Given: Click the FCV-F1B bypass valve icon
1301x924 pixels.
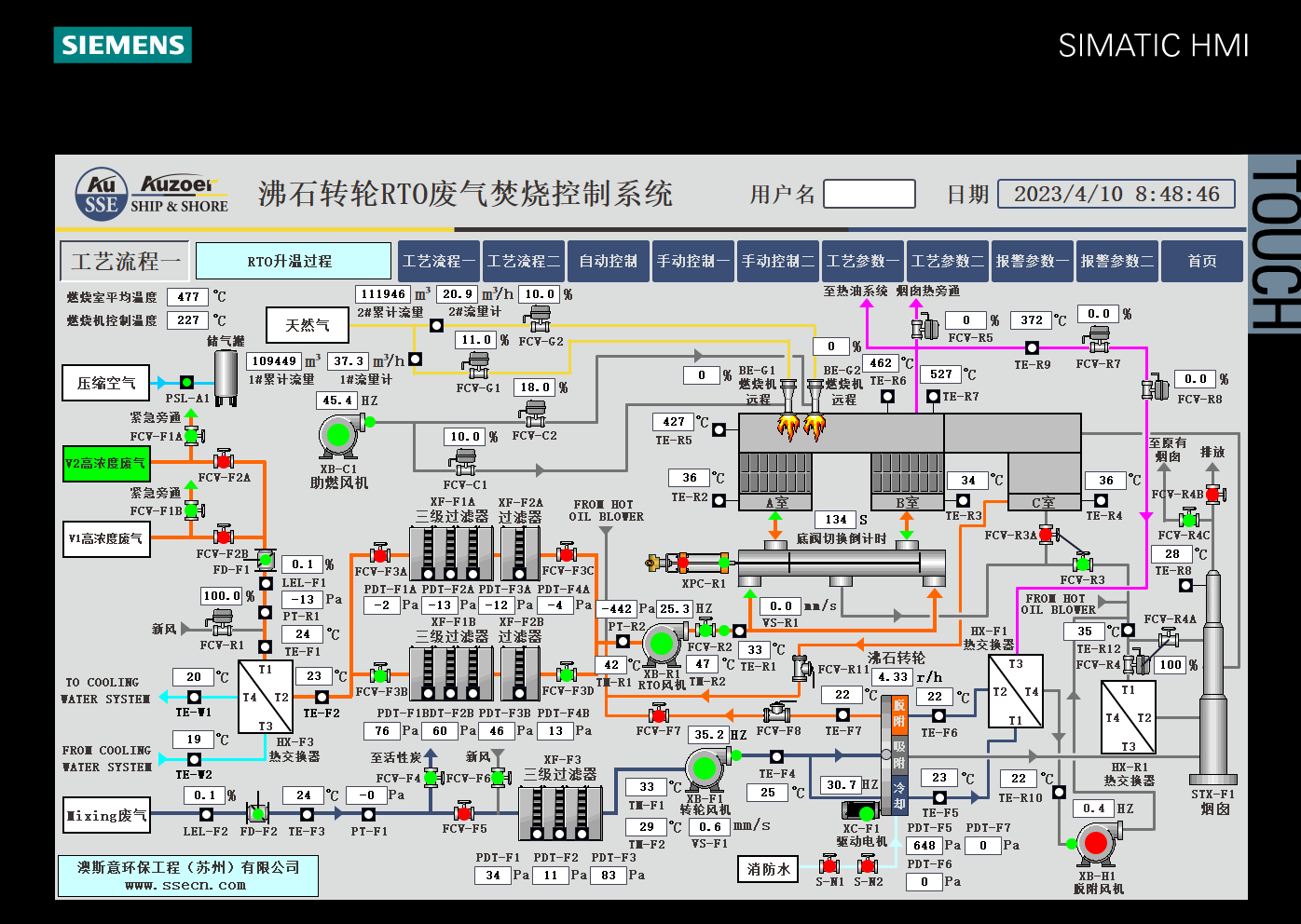Looking at the screenshot, I should 192,510.
